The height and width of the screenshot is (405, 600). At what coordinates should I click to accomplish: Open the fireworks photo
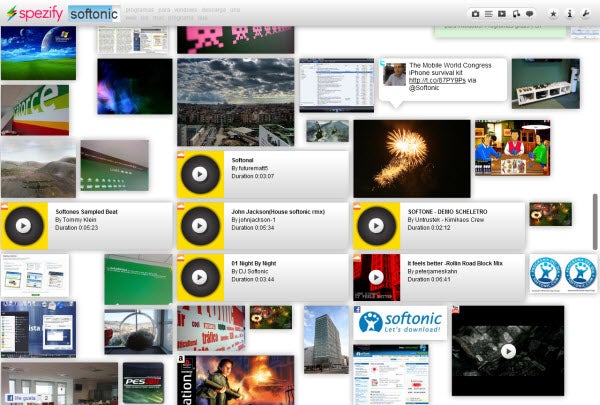[x=412, y=159]
